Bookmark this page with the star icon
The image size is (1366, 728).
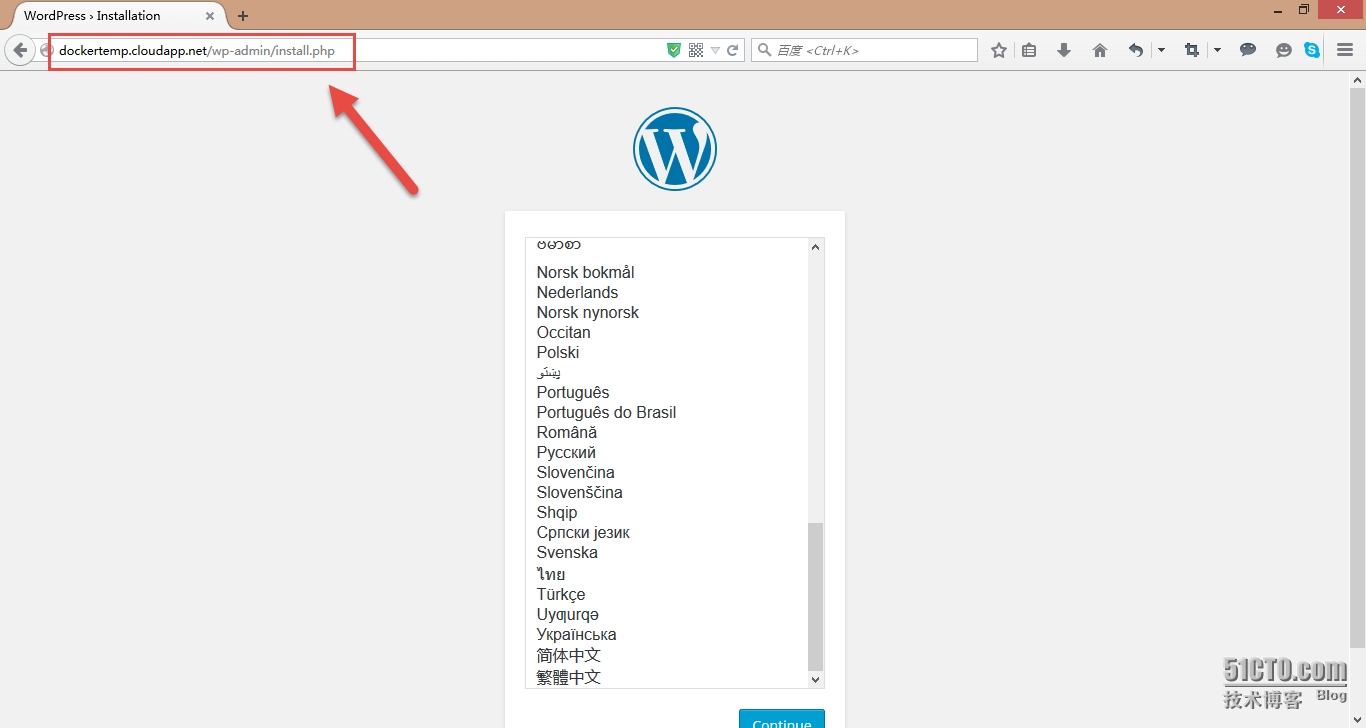998,50
